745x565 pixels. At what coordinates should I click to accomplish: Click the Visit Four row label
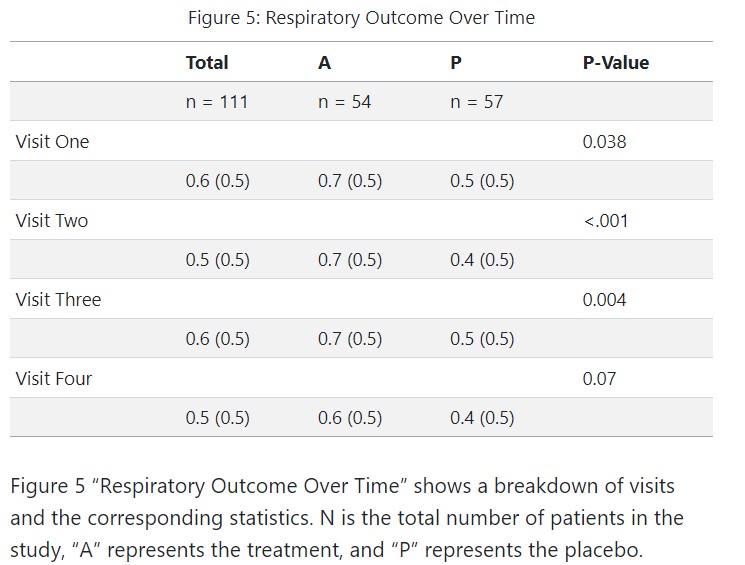(x=54, y=379)
